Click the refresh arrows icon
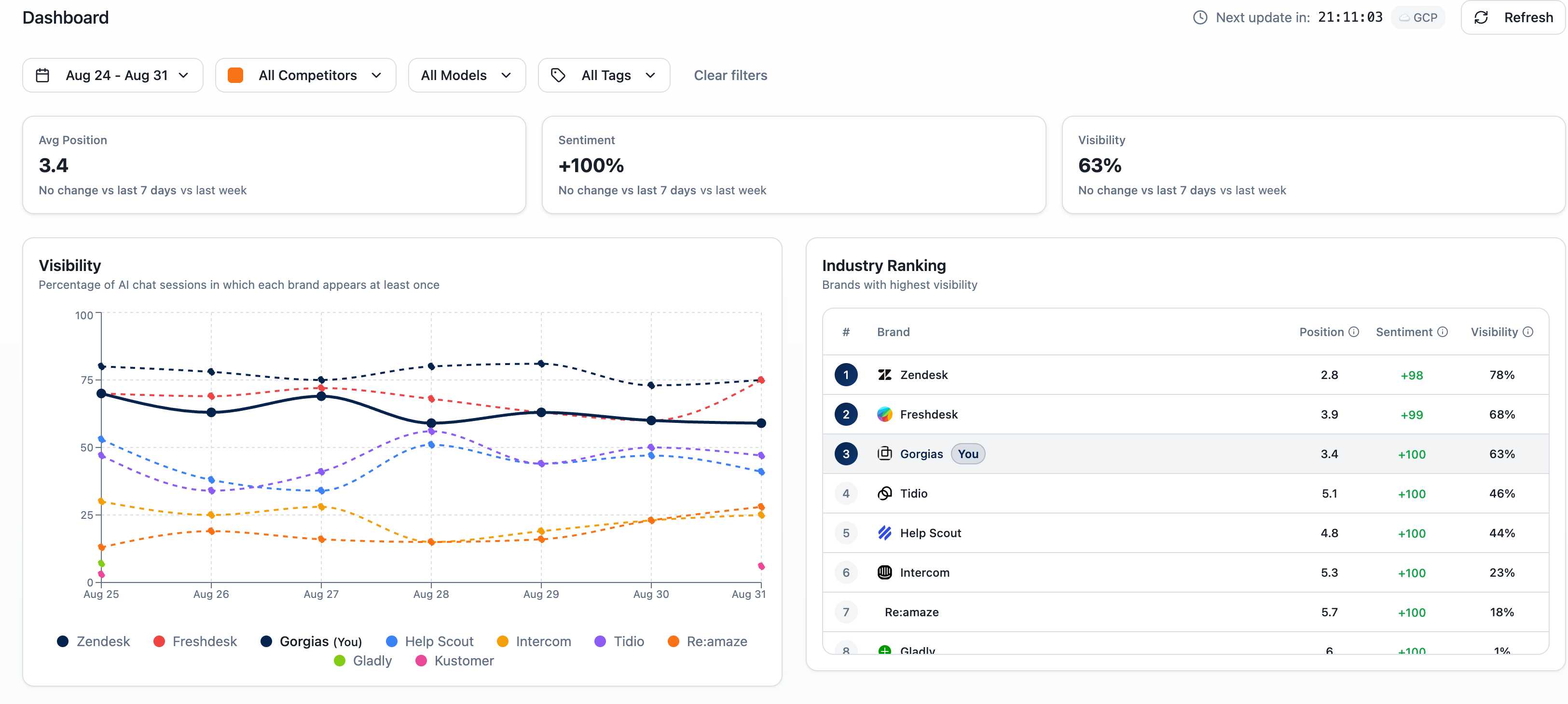 click(1481, 18)
